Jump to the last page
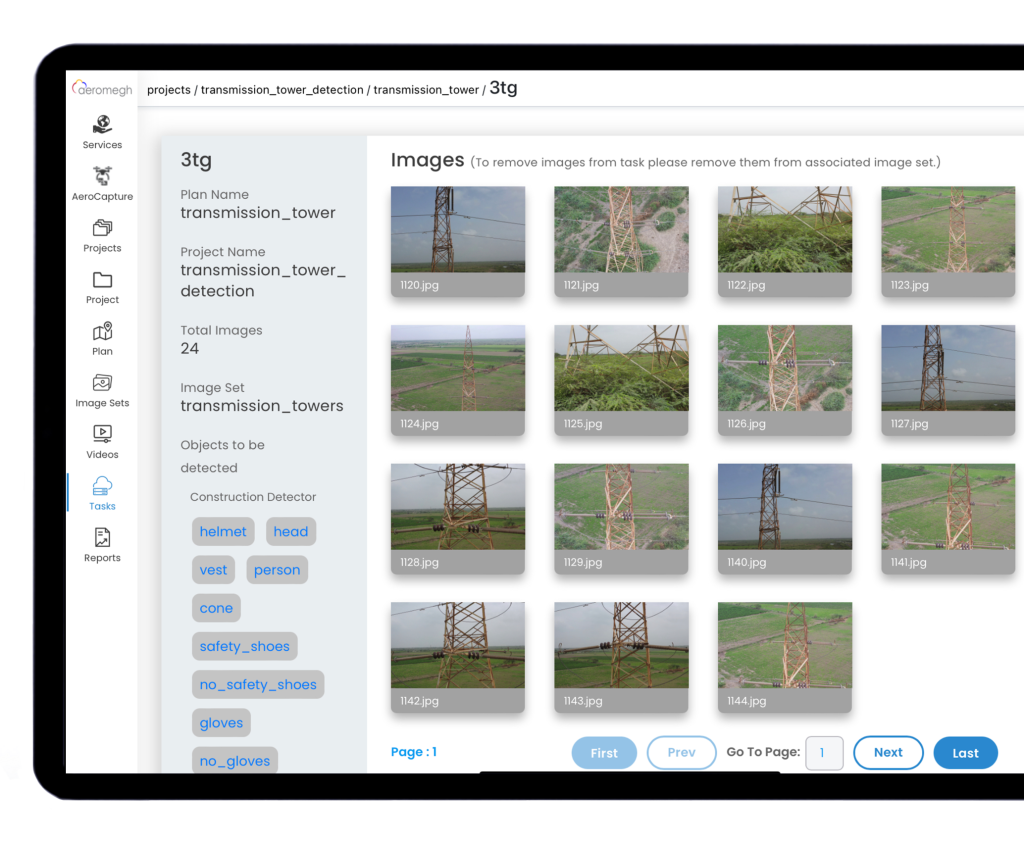 click(965, 752)
